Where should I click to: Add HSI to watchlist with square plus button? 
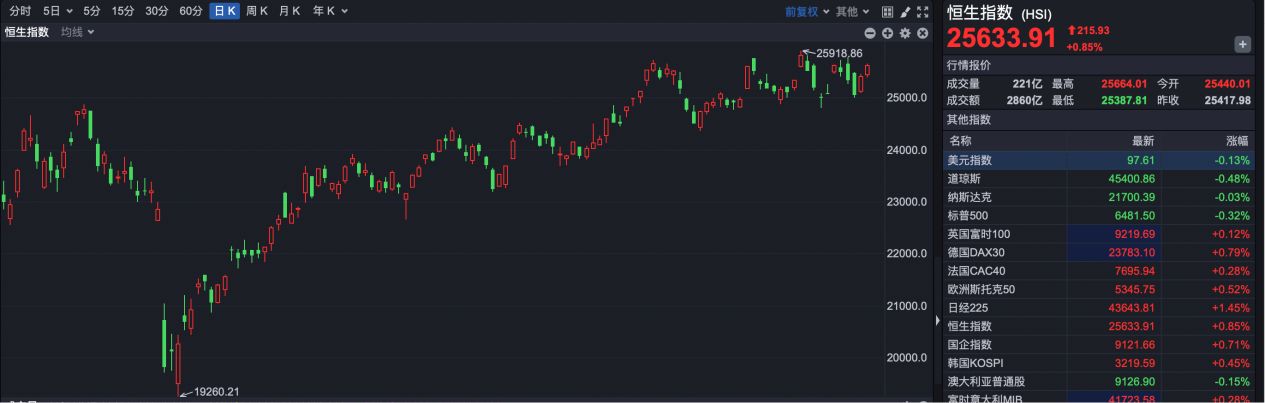(x=1243, y=44)
